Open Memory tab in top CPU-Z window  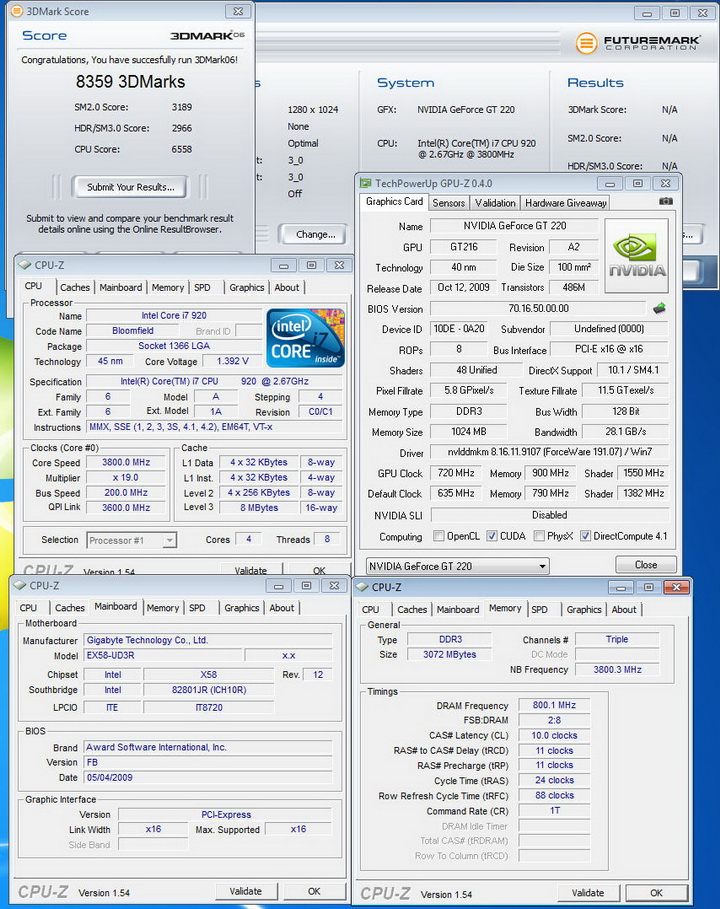(x=168, y=287)
